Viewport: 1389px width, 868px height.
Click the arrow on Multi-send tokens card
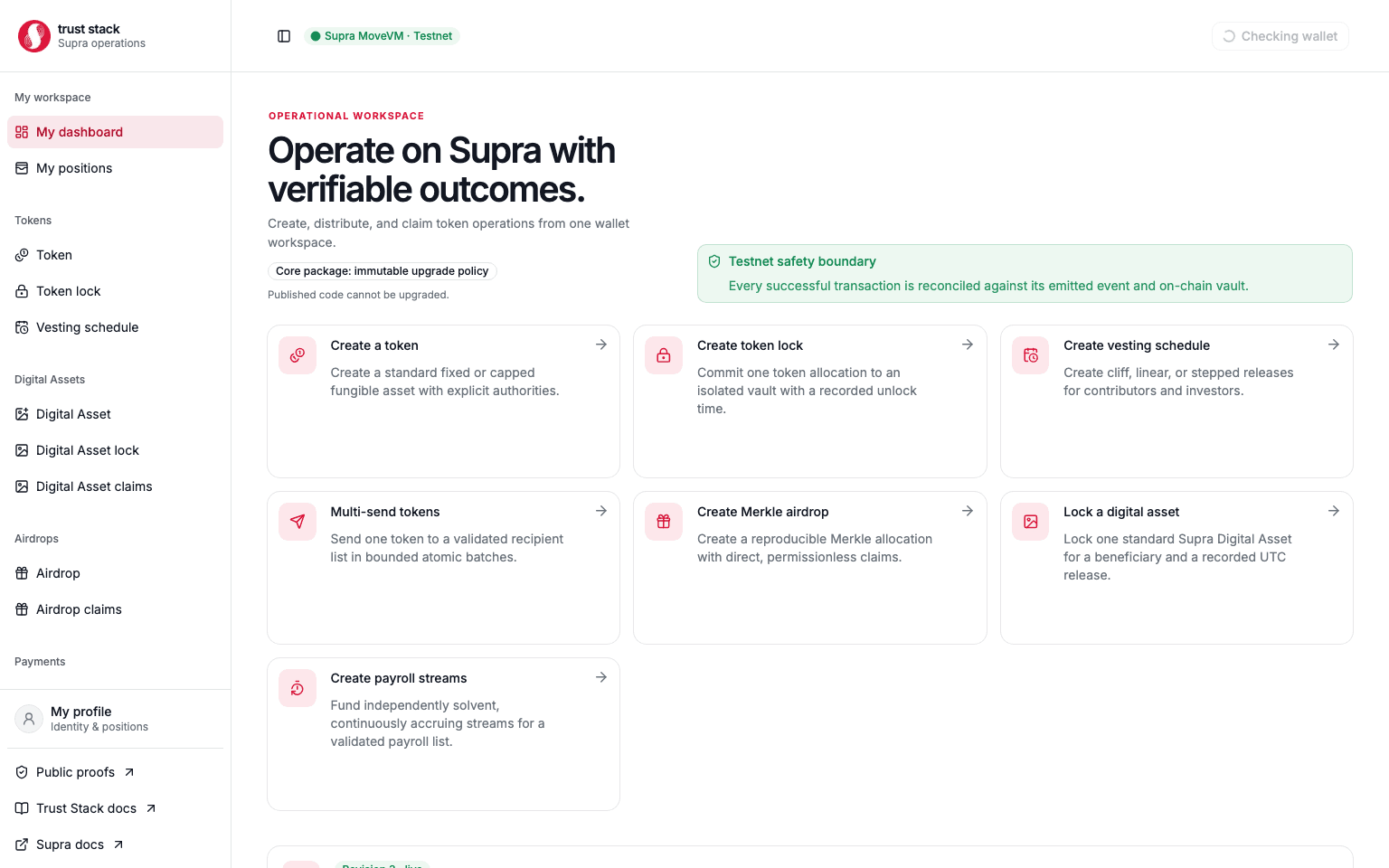(601, 511)
